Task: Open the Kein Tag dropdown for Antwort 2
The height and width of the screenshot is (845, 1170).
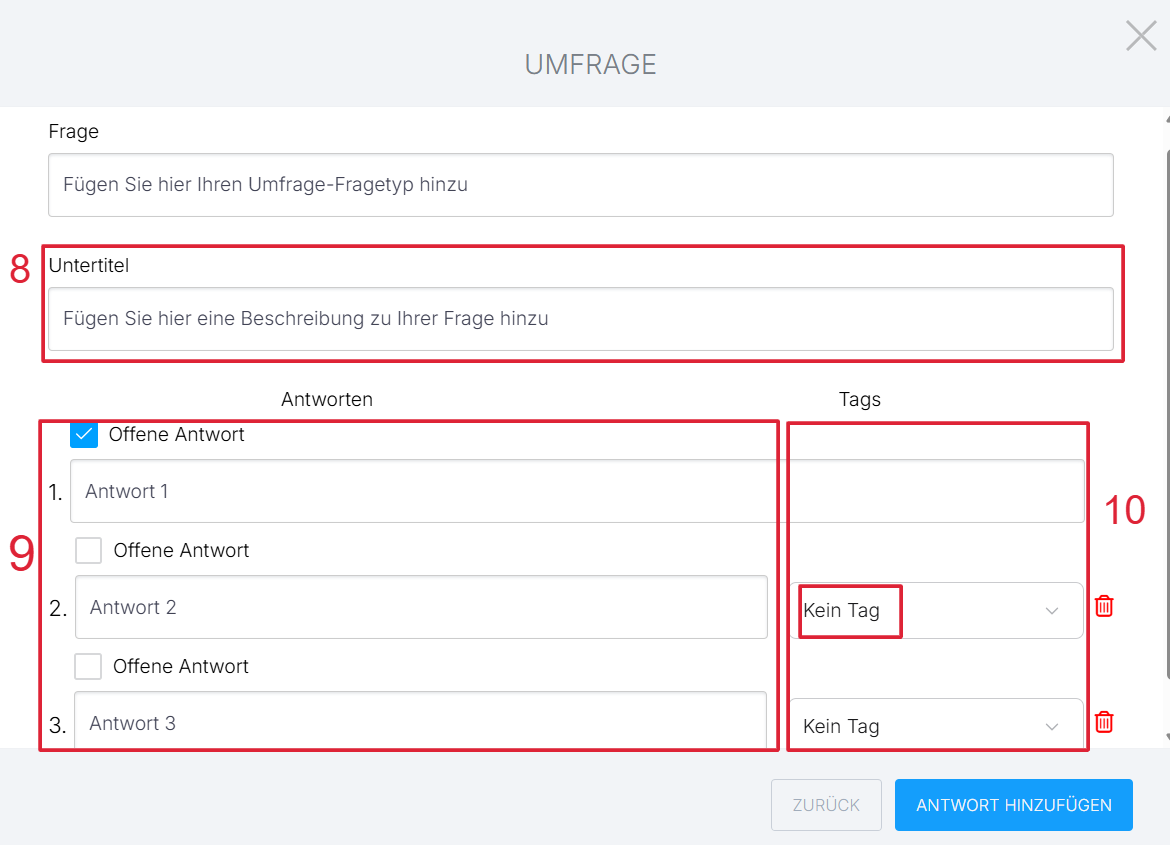Action: click(936, 611)
